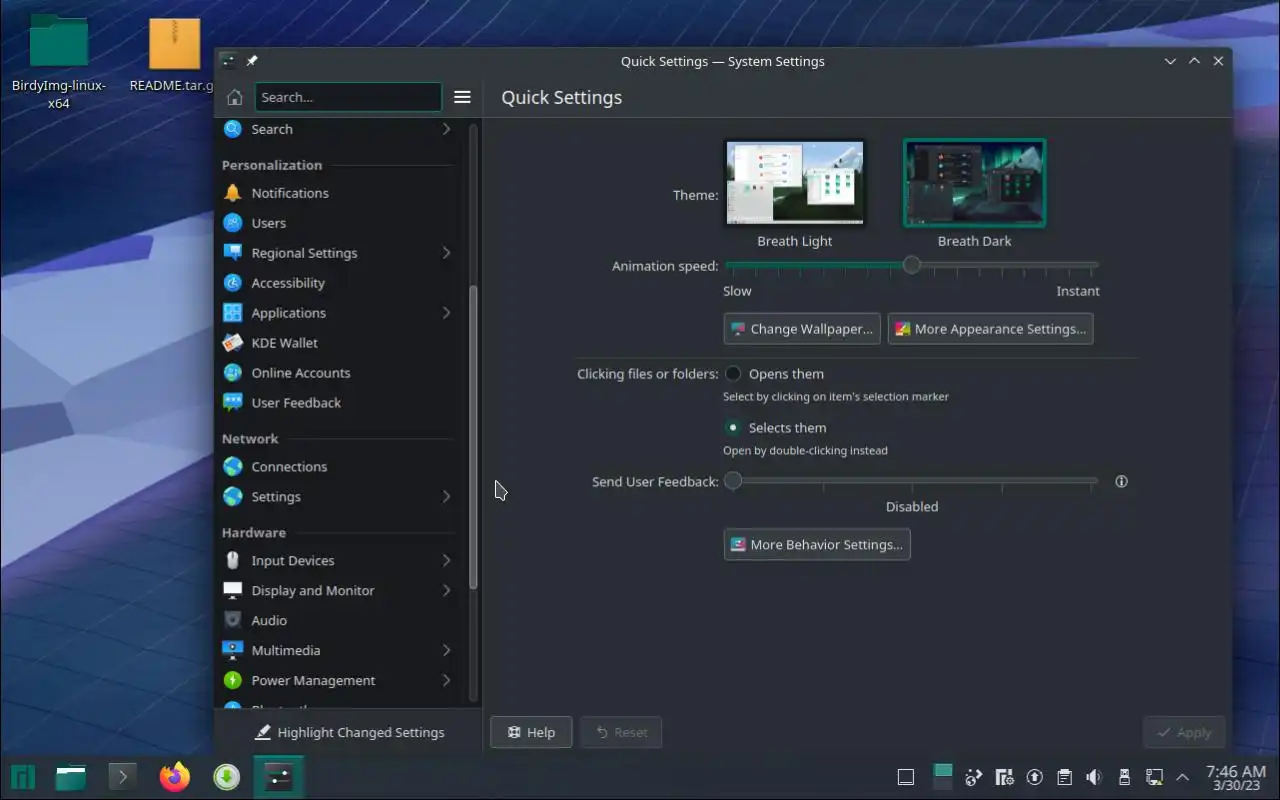Open More Behavior Settings
The height and width of the screenshot is (800, 1280).
(x=817, y=545)
